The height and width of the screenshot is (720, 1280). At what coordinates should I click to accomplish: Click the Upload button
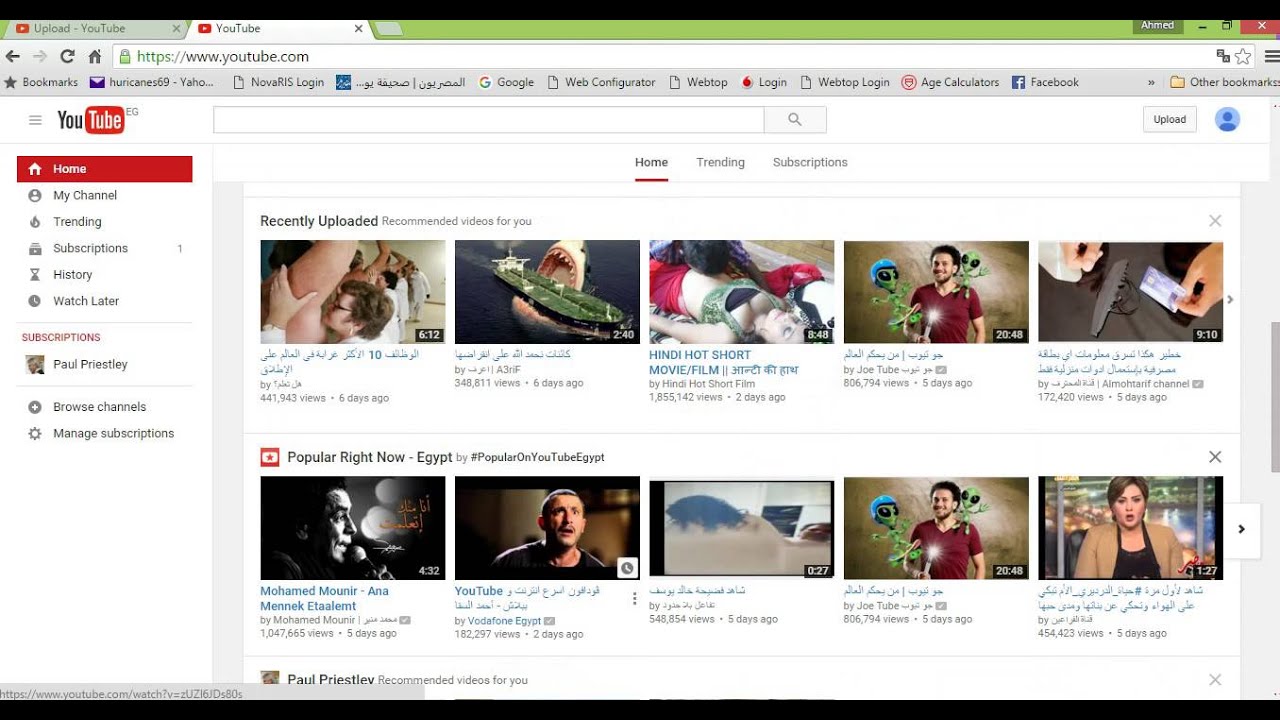[x=1169, y=119]
